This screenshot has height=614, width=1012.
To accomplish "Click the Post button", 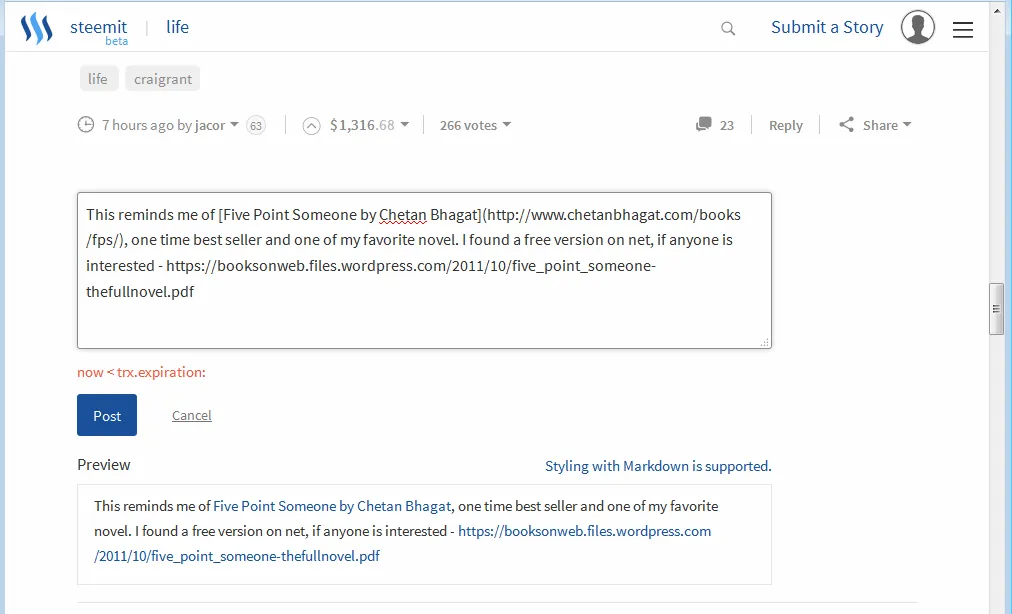I will tap(107, 415).
